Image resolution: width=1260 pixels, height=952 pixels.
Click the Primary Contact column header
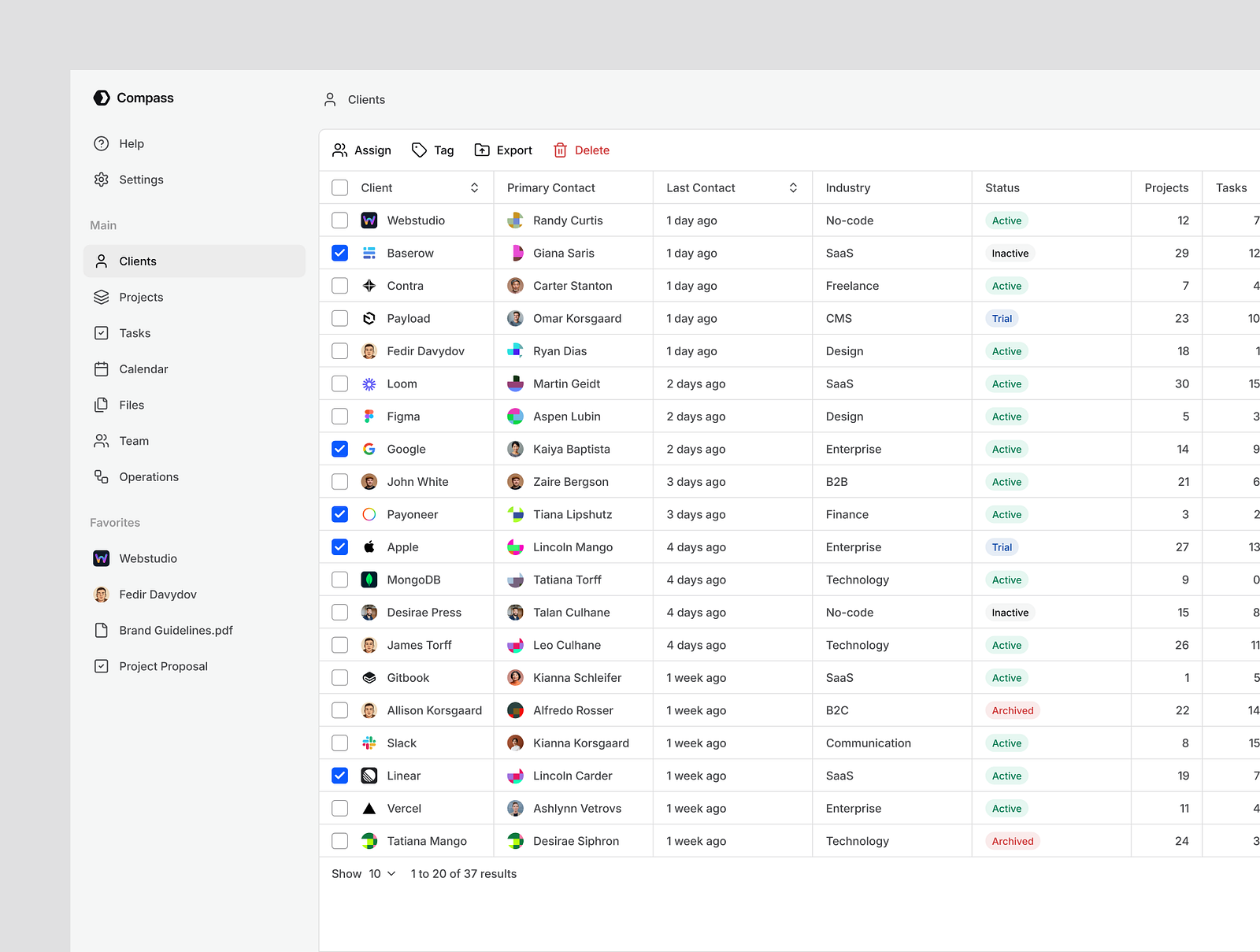(x=551, y=187)
